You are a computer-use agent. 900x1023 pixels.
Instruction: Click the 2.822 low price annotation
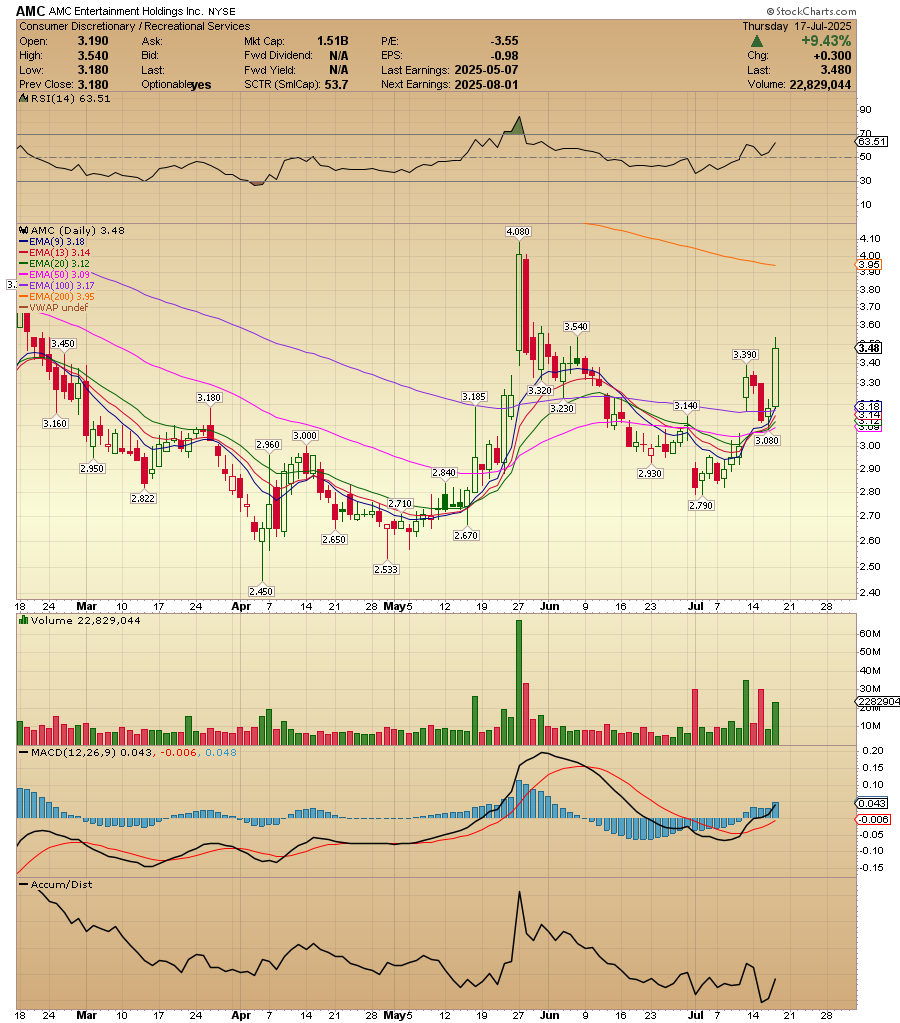143,498
